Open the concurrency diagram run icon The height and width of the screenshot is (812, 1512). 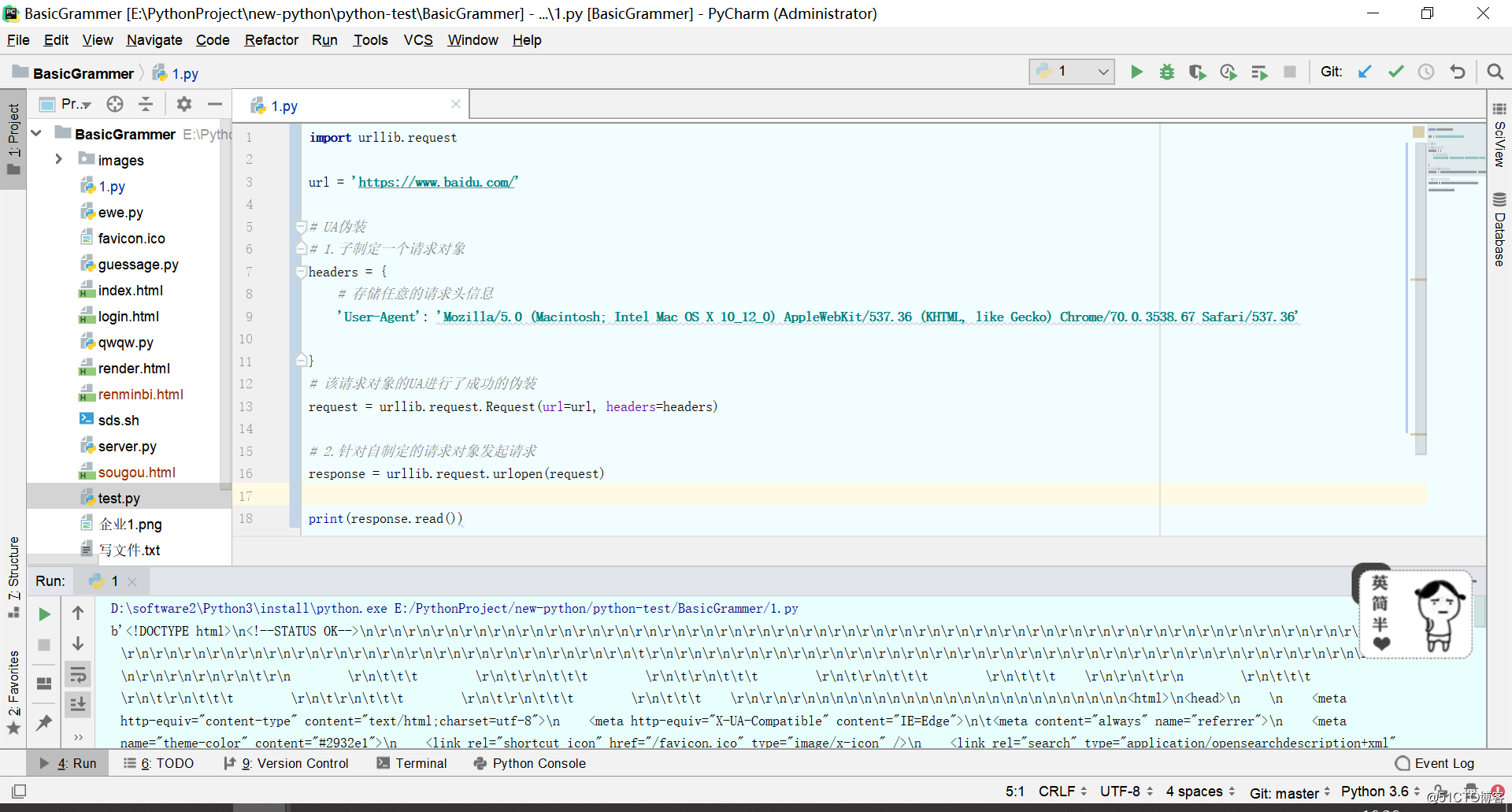point(1259,72)
